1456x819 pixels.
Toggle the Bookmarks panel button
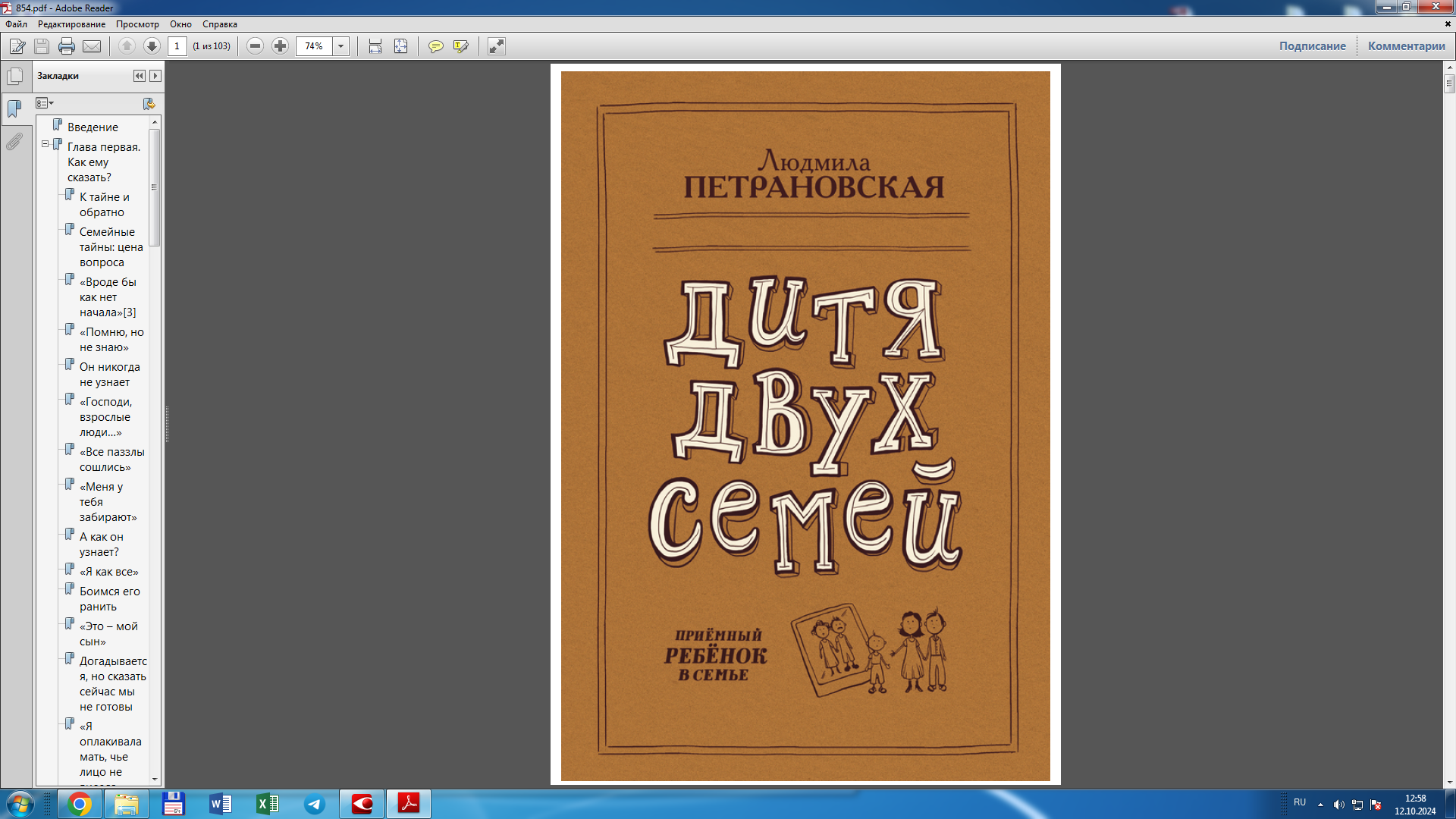tap(14, 108)
